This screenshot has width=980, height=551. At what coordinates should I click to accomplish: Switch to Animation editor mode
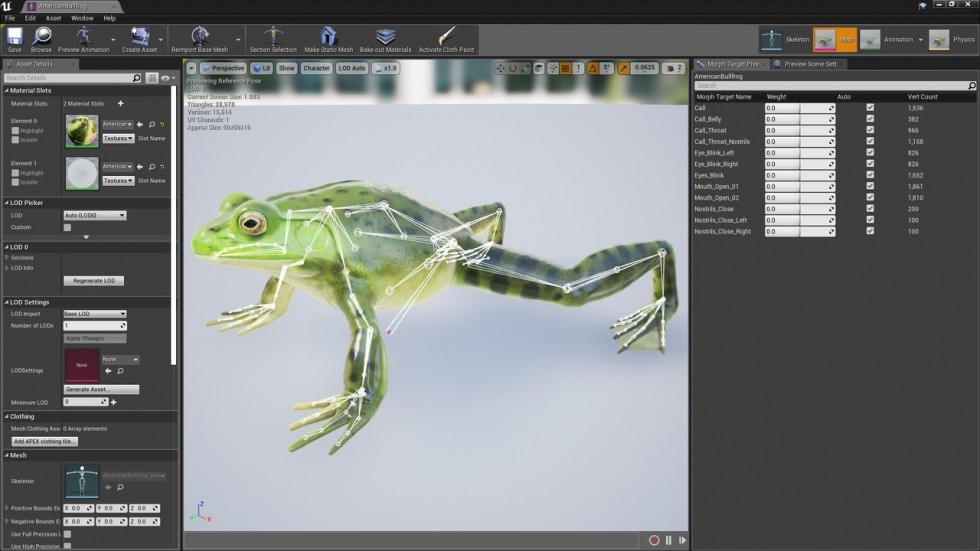(887, 39)
